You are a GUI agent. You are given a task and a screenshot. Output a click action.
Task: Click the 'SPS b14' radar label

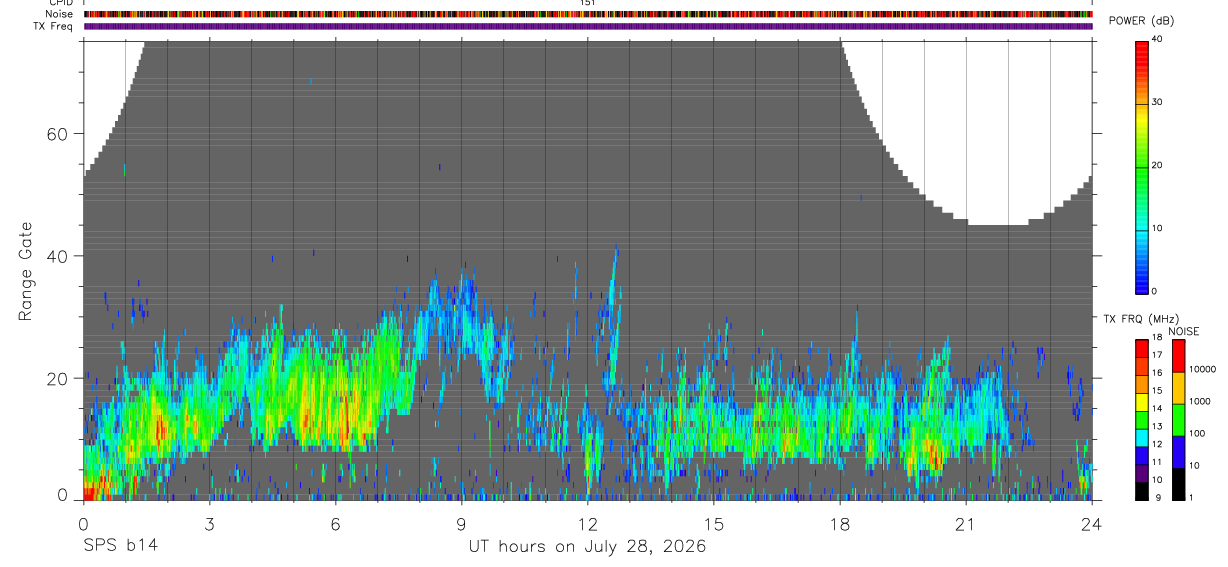coord(120,546)
